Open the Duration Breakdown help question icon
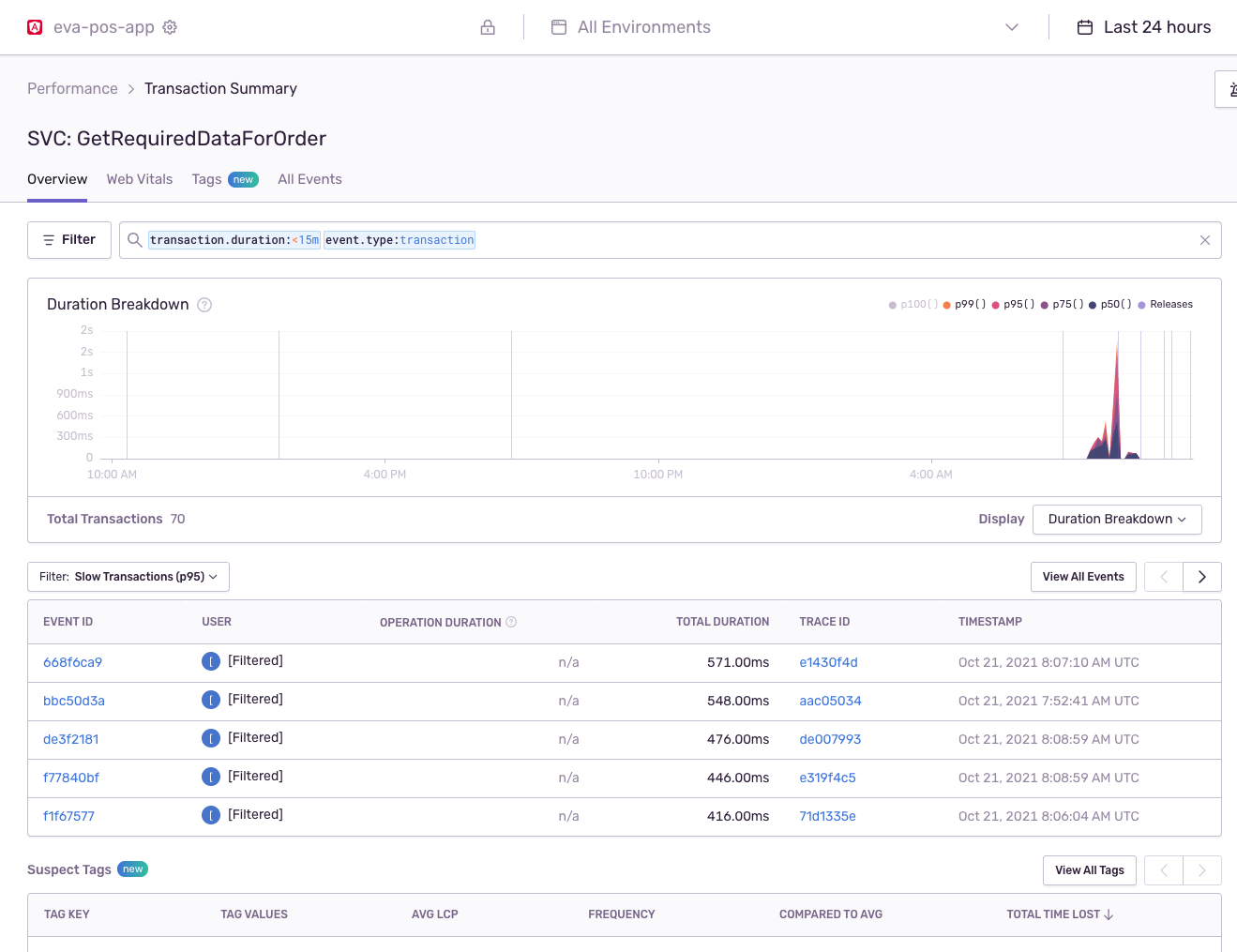The height and width of the screenshot is (952, 1237). click(204, 305)
